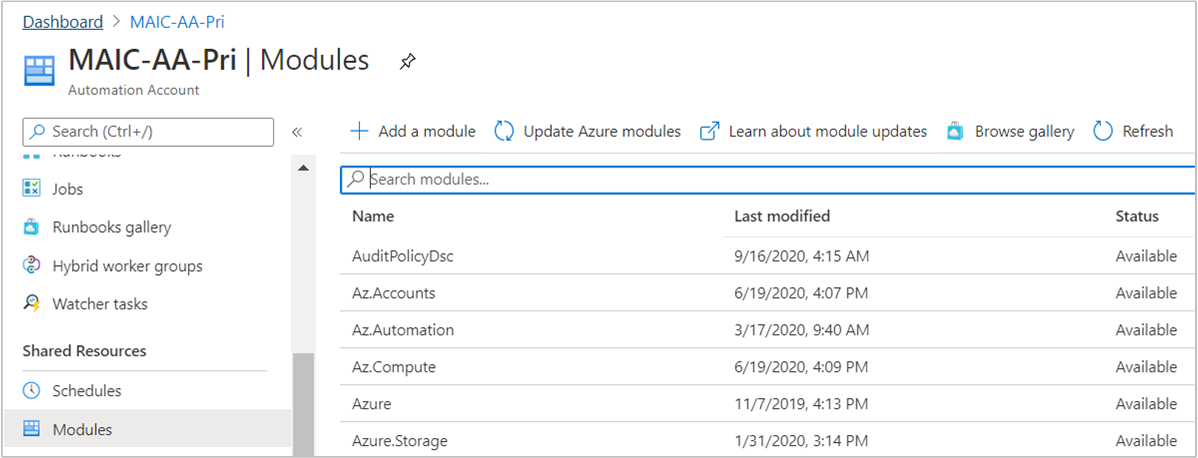Click the Browse gallery bag icon
The height and width of the screenshot is (458, 1198).
coord(955,131)
